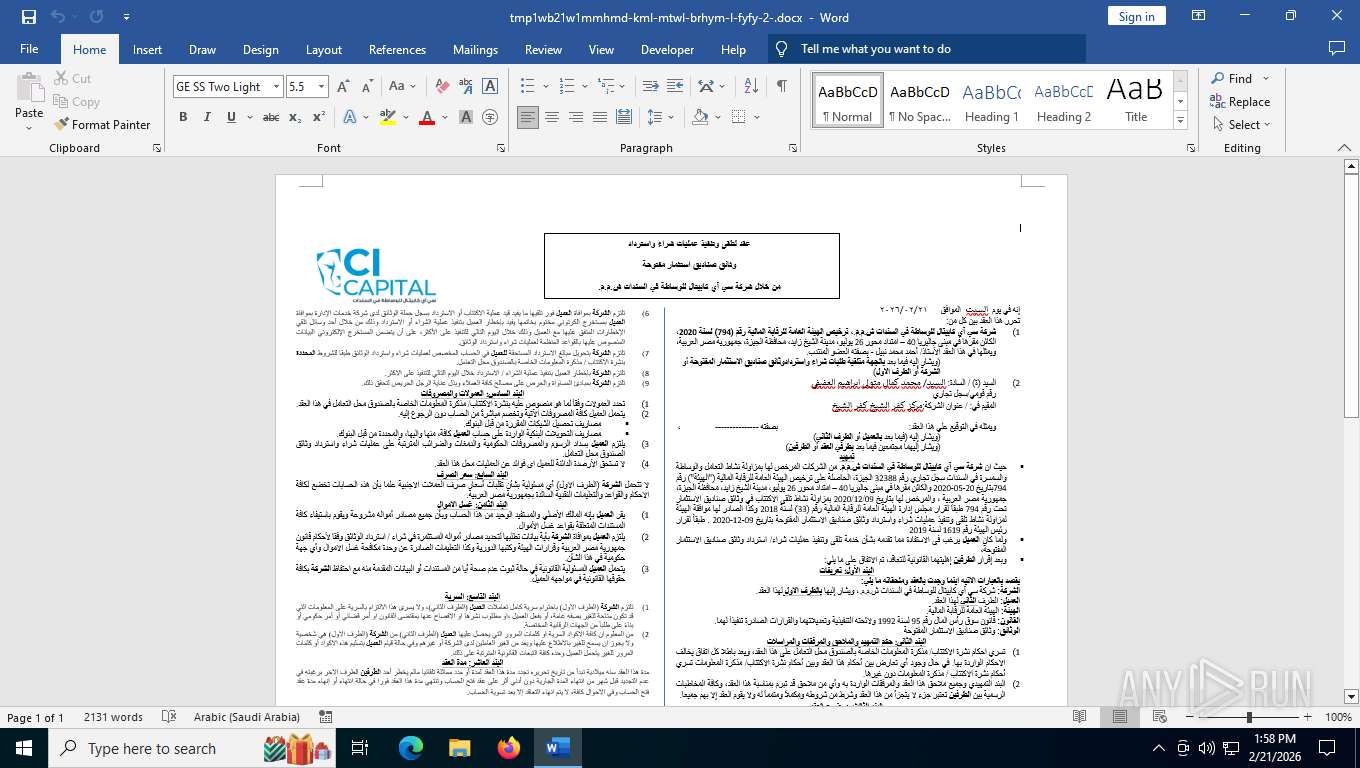Switch to the Insert tab
Viewport: 1360px width, 768px height.
(147, 49)
